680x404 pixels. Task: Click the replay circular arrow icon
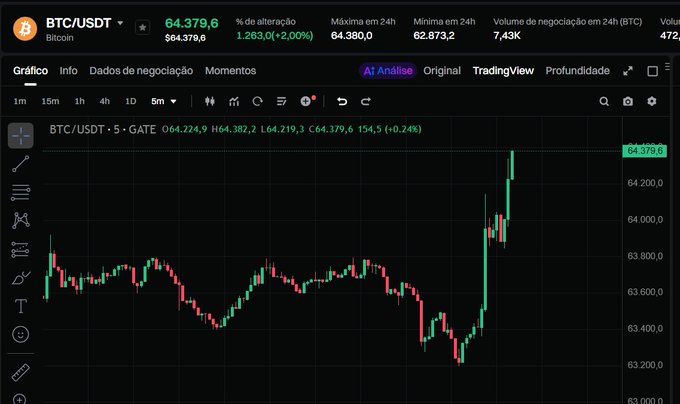coord(258,101)
